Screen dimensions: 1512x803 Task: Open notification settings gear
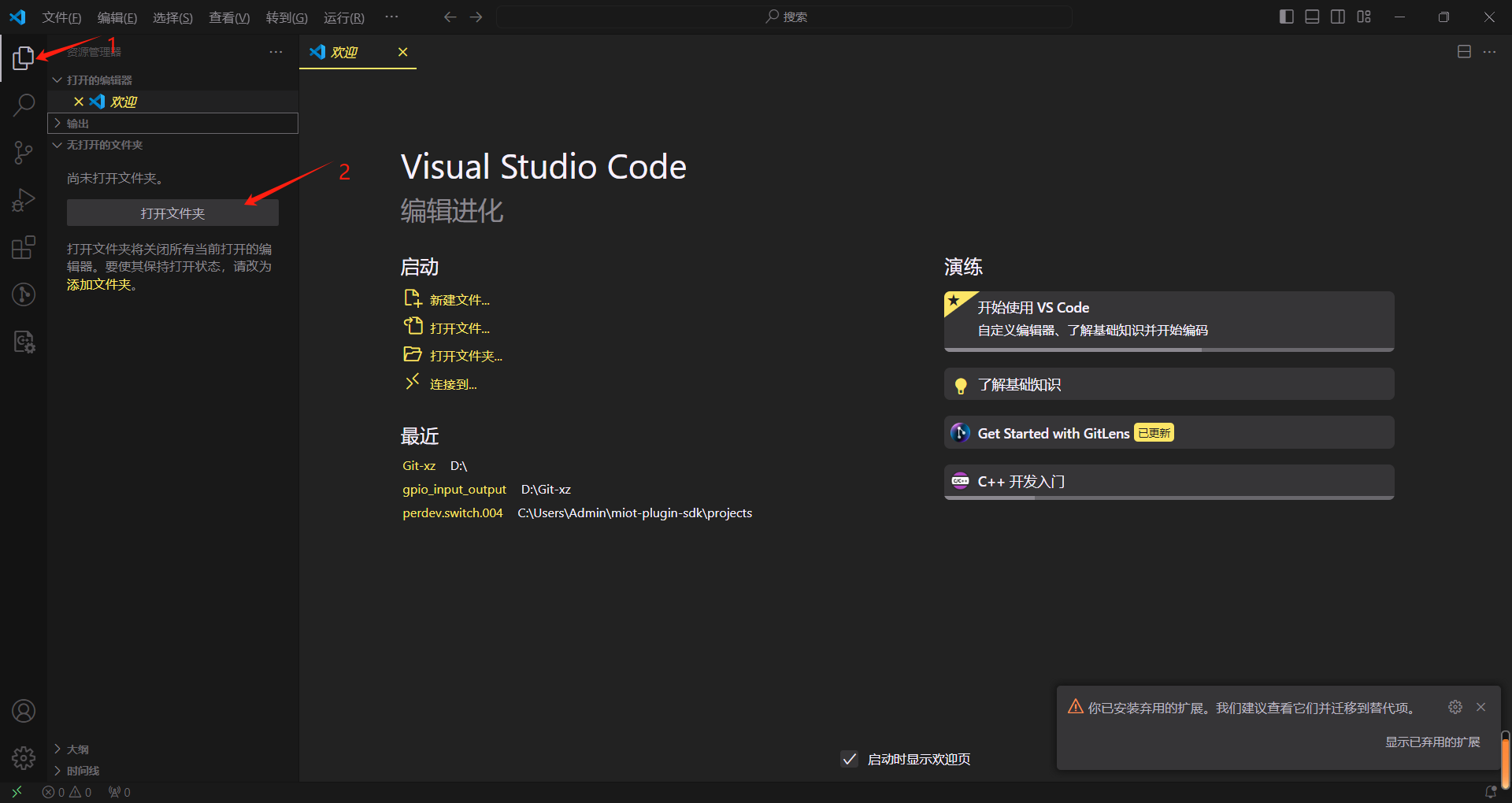pyautogui.click(x=1455, y=707)
